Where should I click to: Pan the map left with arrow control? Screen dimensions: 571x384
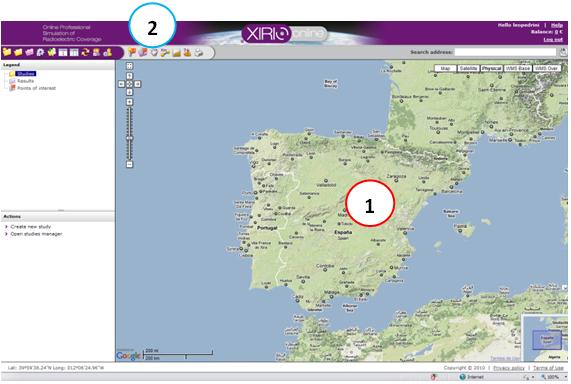pos(122,84)
